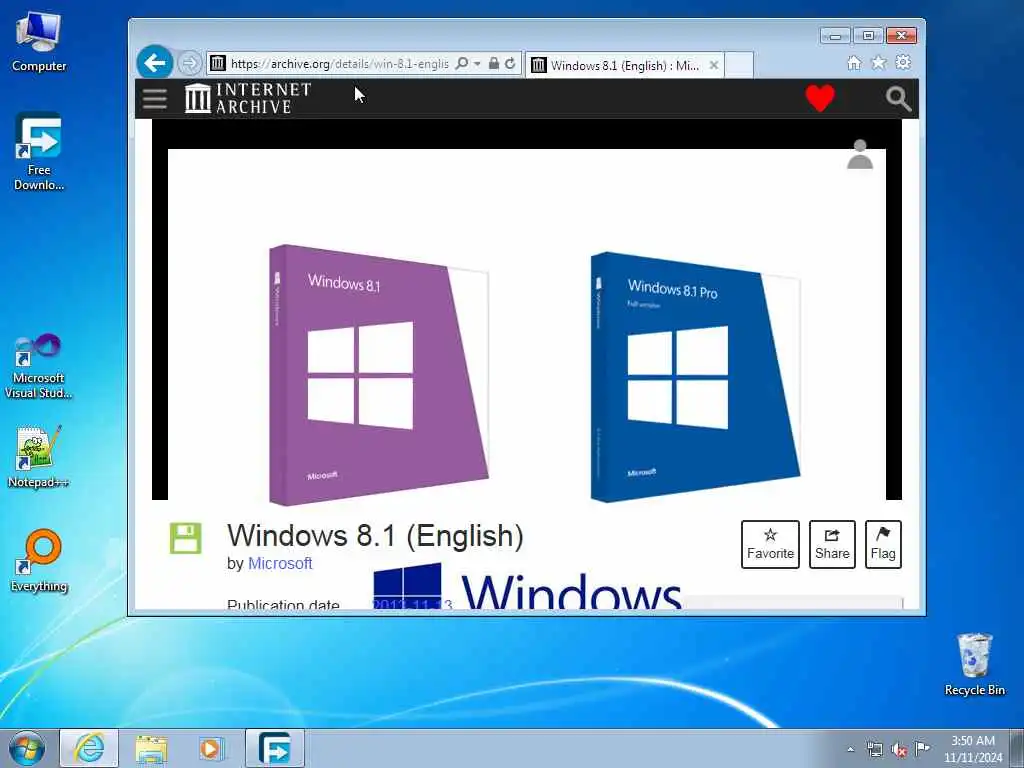Click the Share button

pos(832,545)
